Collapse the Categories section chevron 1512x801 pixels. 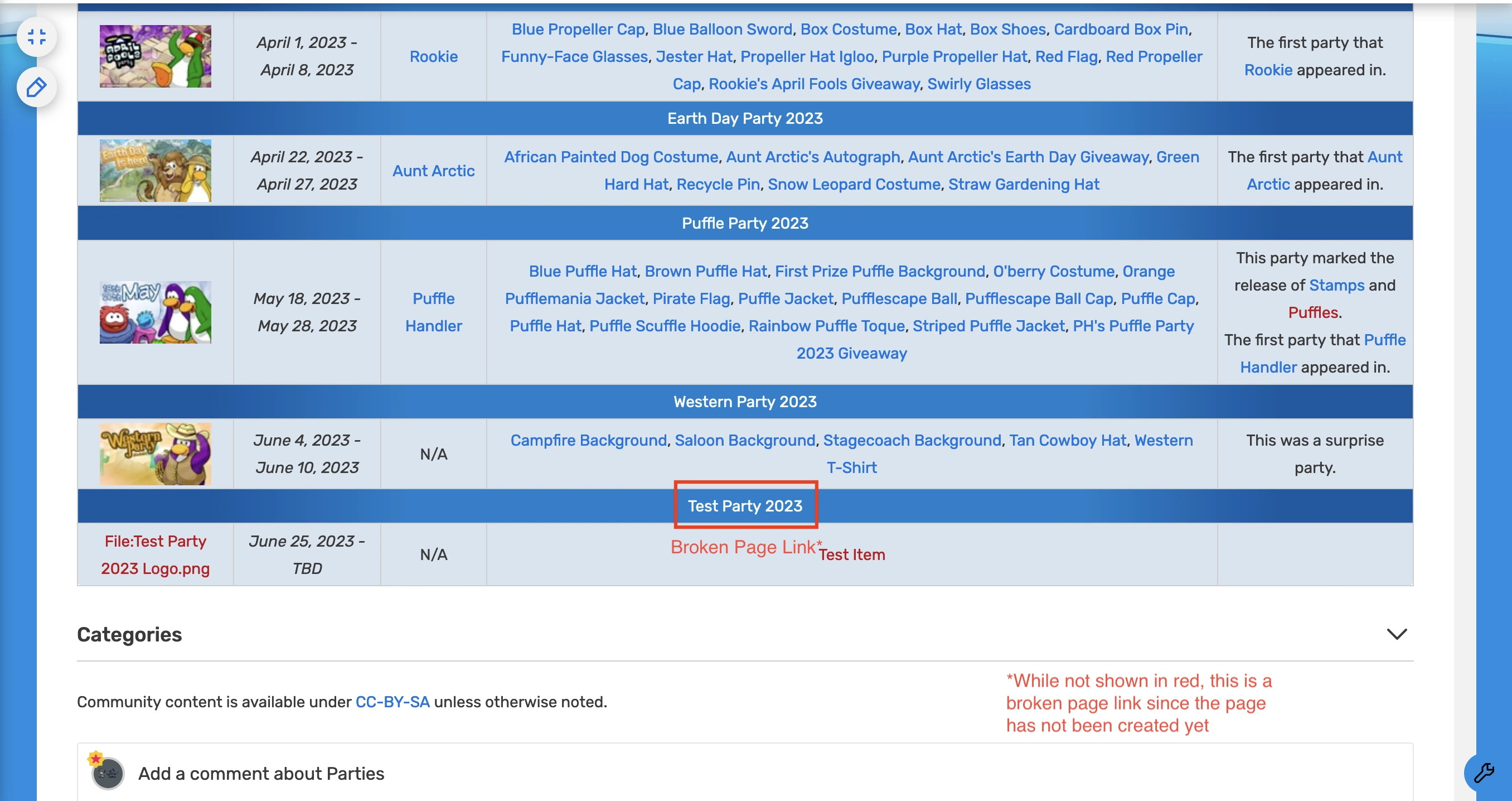1397,634
